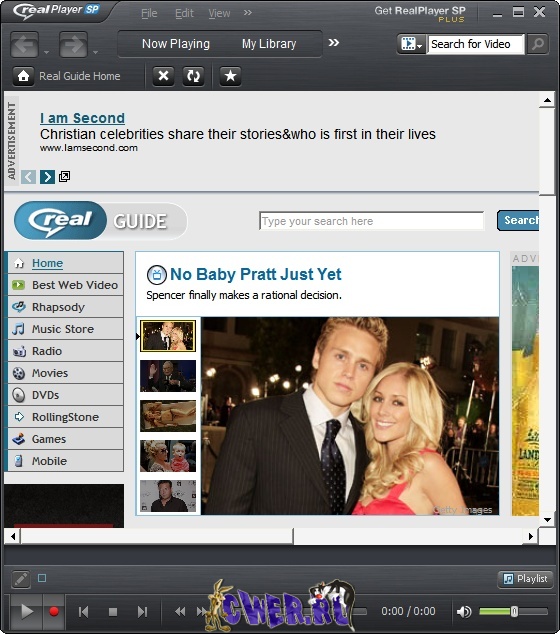Click the RealPlayer SP logo
This screenshot has height=634, width=560.
click(56, 11)
